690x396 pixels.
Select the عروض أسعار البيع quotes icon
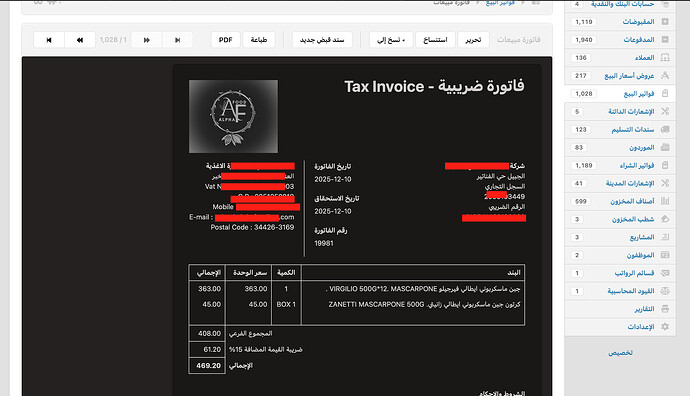coord(665,76)
